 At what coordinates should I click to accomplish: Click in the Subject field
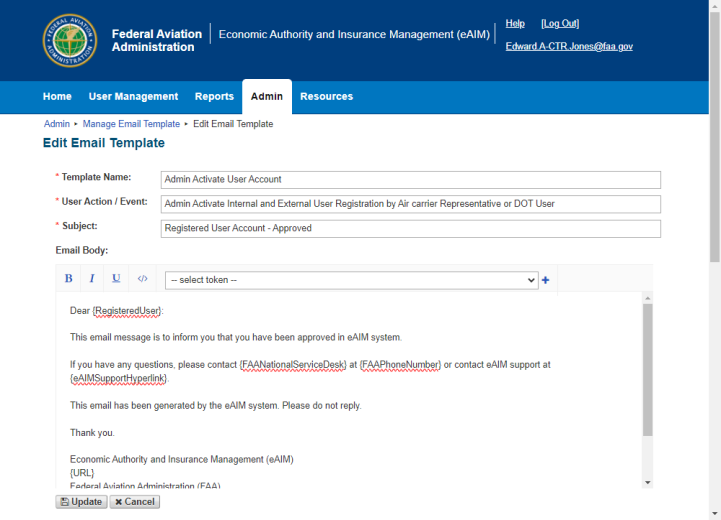point(411,229)
